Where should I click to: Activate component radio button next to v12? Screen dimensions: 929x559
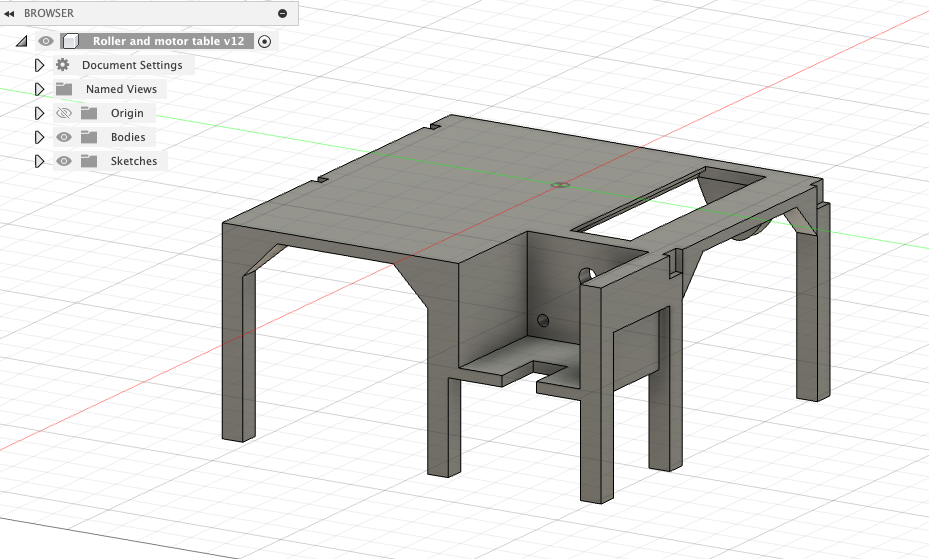[265, 41]
